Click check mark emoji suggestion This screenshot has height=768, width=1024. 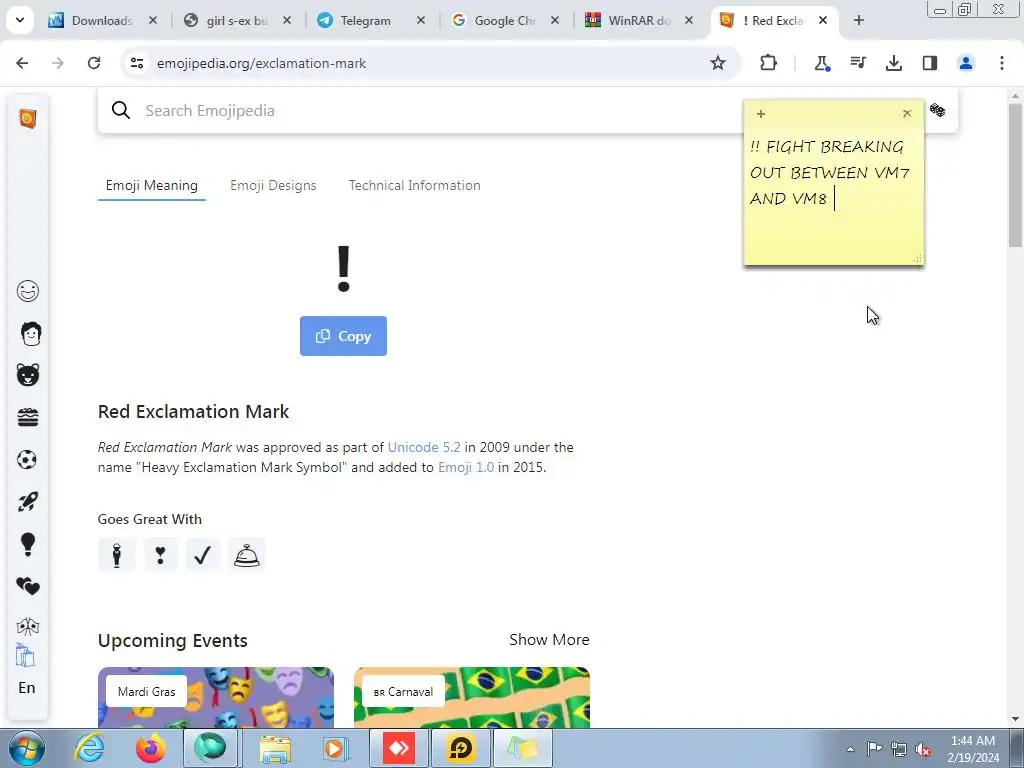202,555
